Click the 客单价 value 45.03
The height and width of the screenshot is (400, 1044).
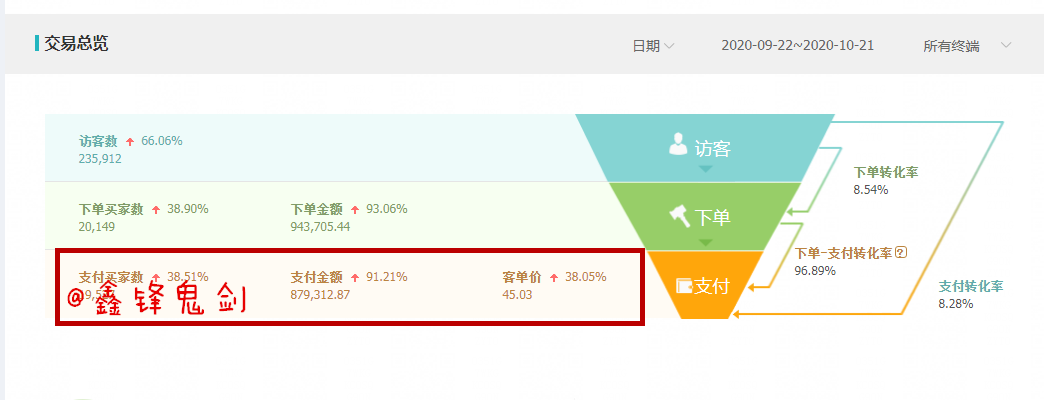tap(517, 295)
